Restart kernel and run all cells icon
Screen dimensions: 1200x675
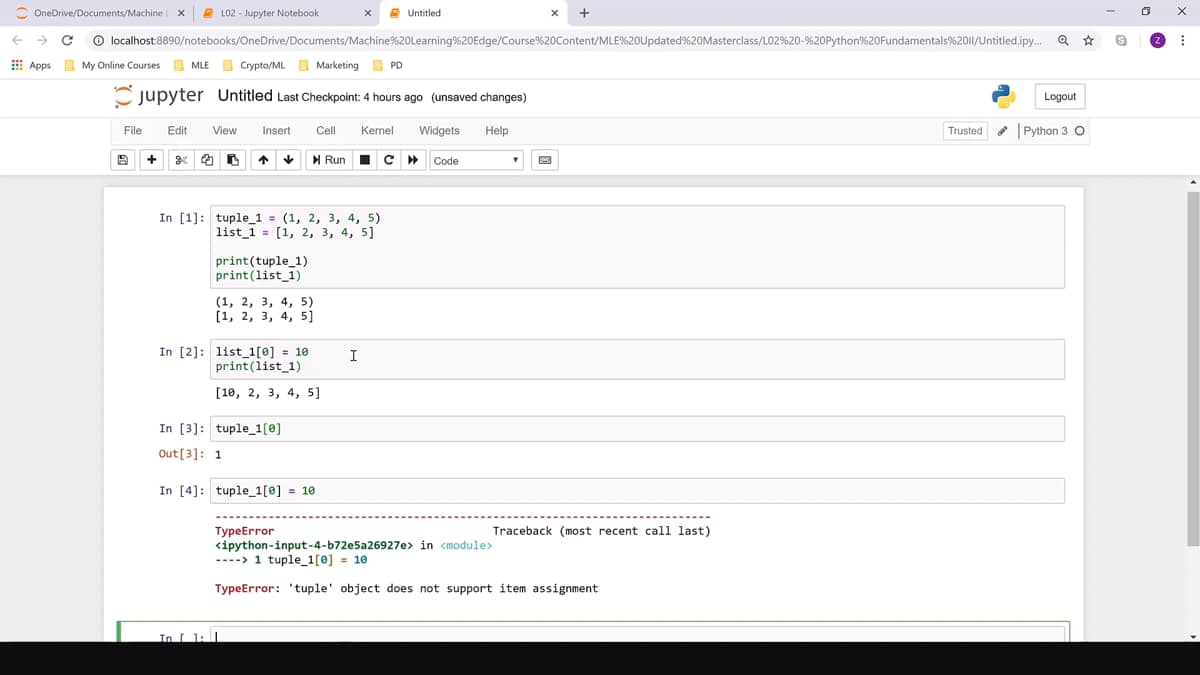point(412,160)
